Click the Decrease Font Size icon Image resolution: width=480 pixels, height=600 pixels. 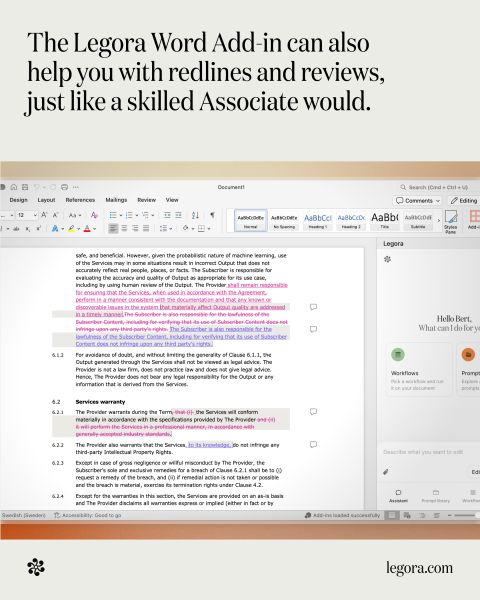(56, 215)
